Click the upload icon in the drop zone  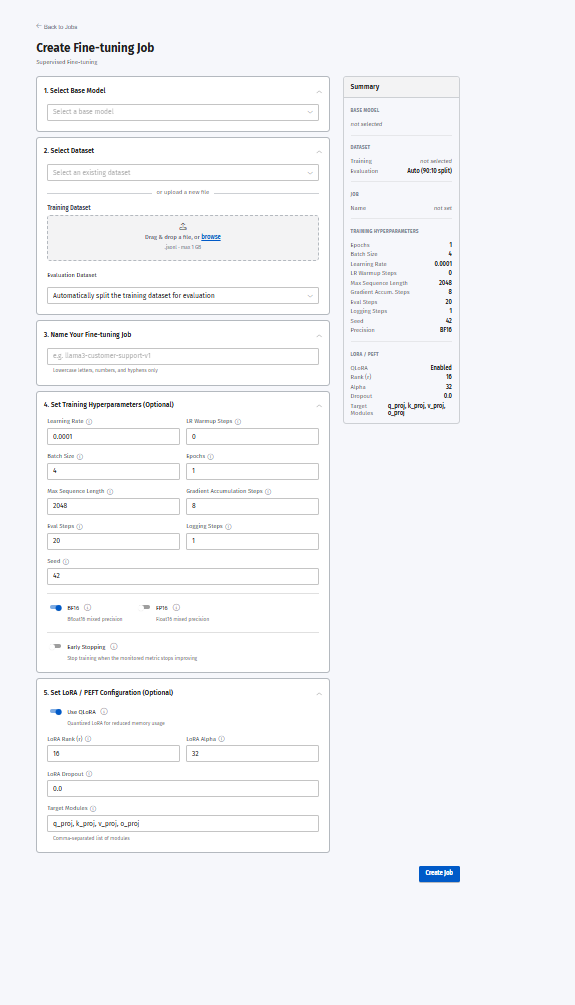[183, 226]
